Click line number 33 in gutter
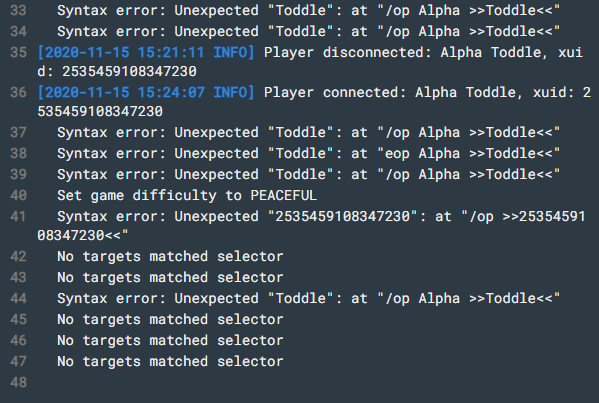 point(18,10)
